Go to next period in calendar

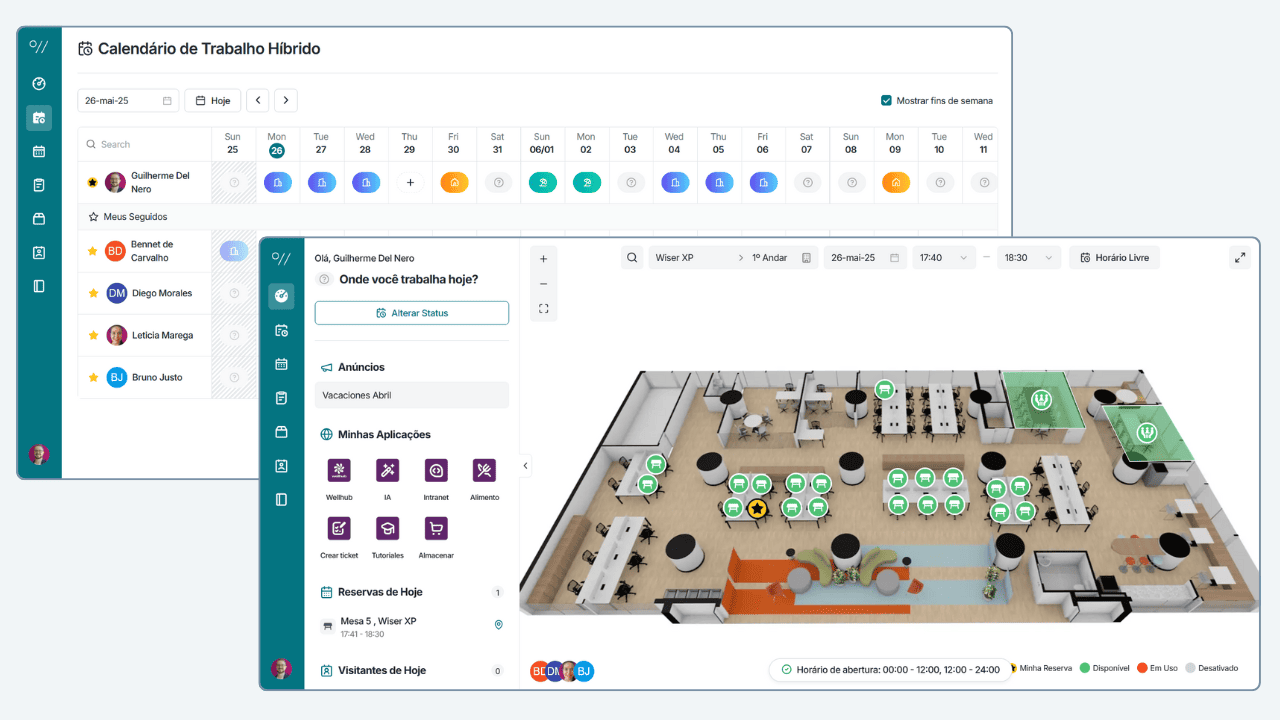(x=286, y=100)
